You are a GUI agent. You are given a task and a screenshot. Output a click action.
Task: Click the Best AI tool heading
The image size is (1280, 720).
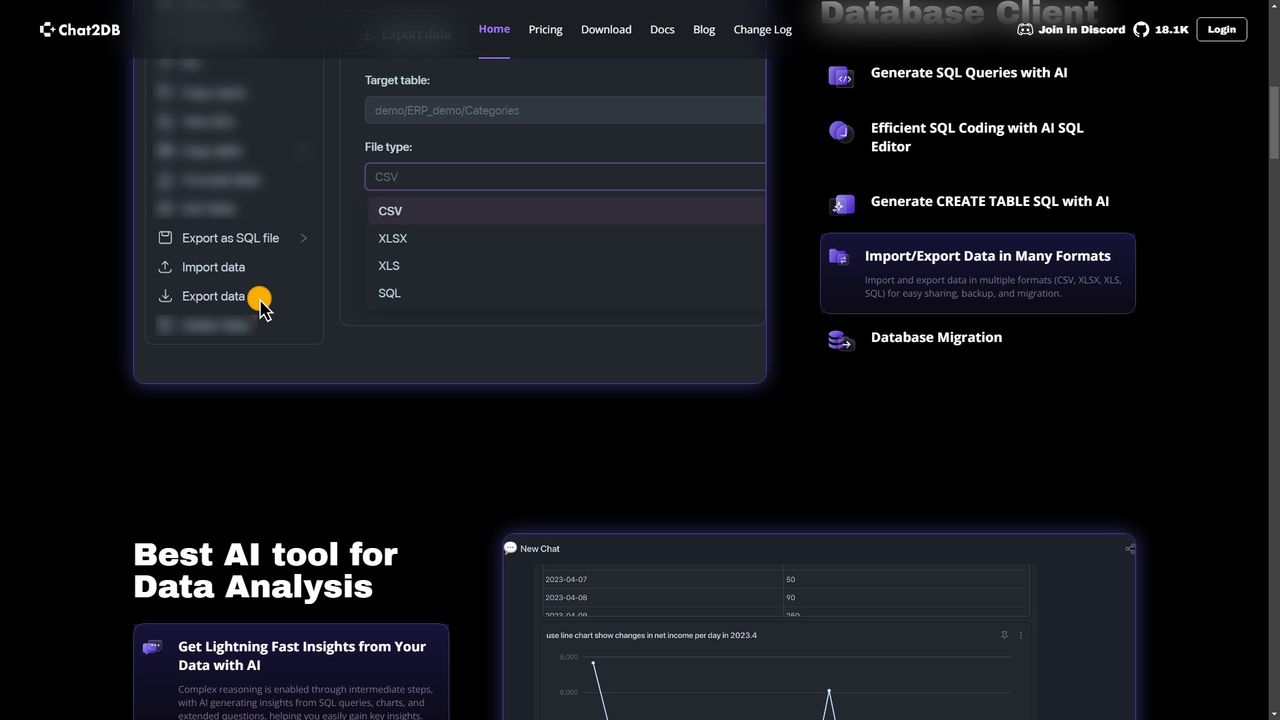(x=265, y=570)
